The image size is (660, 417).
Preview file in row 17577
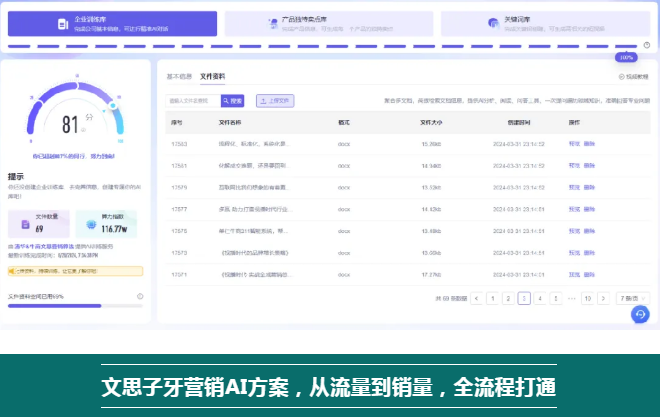click(x=574, y=209)
